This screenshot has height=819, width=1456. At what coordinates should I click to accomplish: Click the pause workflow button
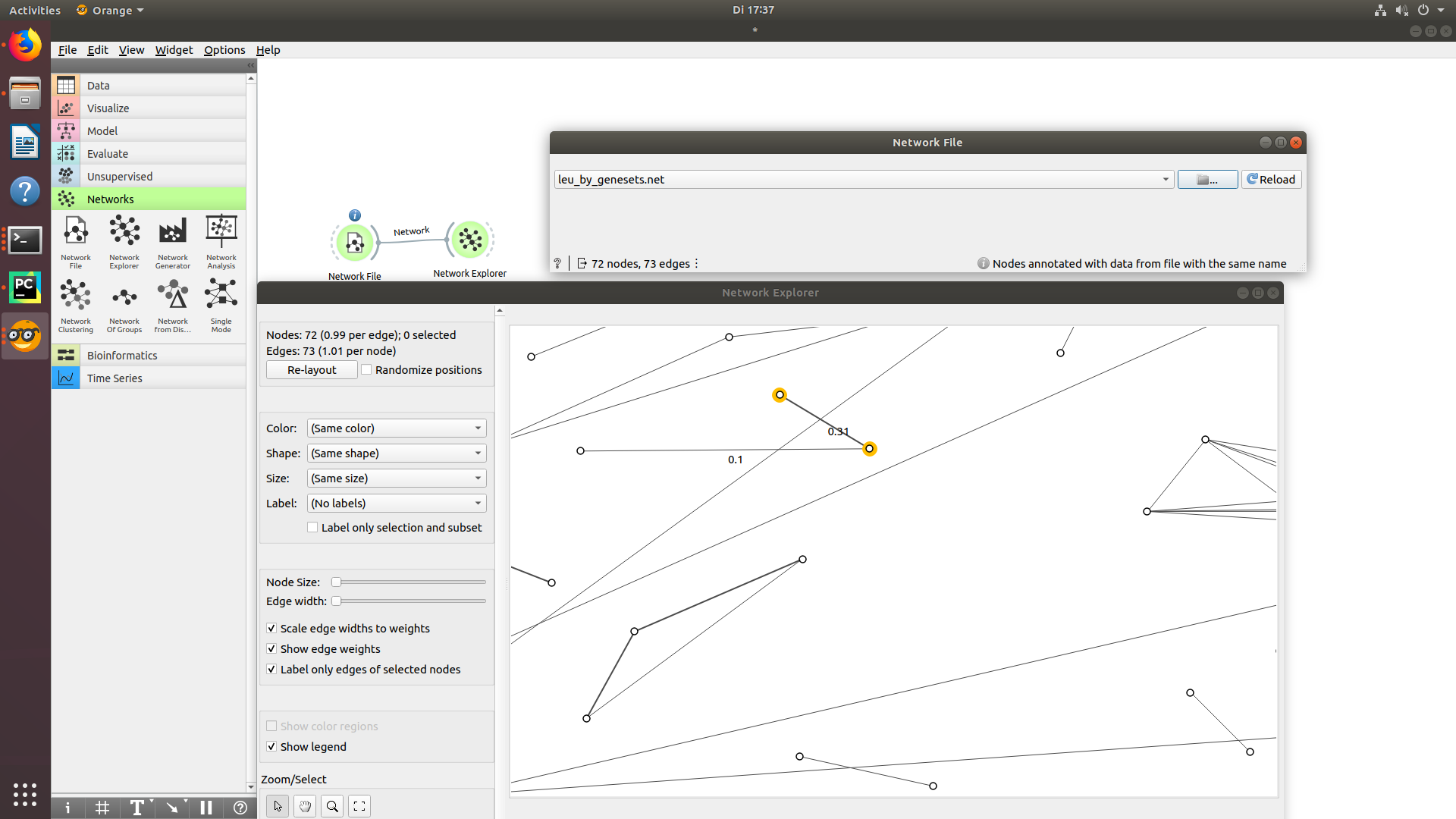tap(206, 808)
